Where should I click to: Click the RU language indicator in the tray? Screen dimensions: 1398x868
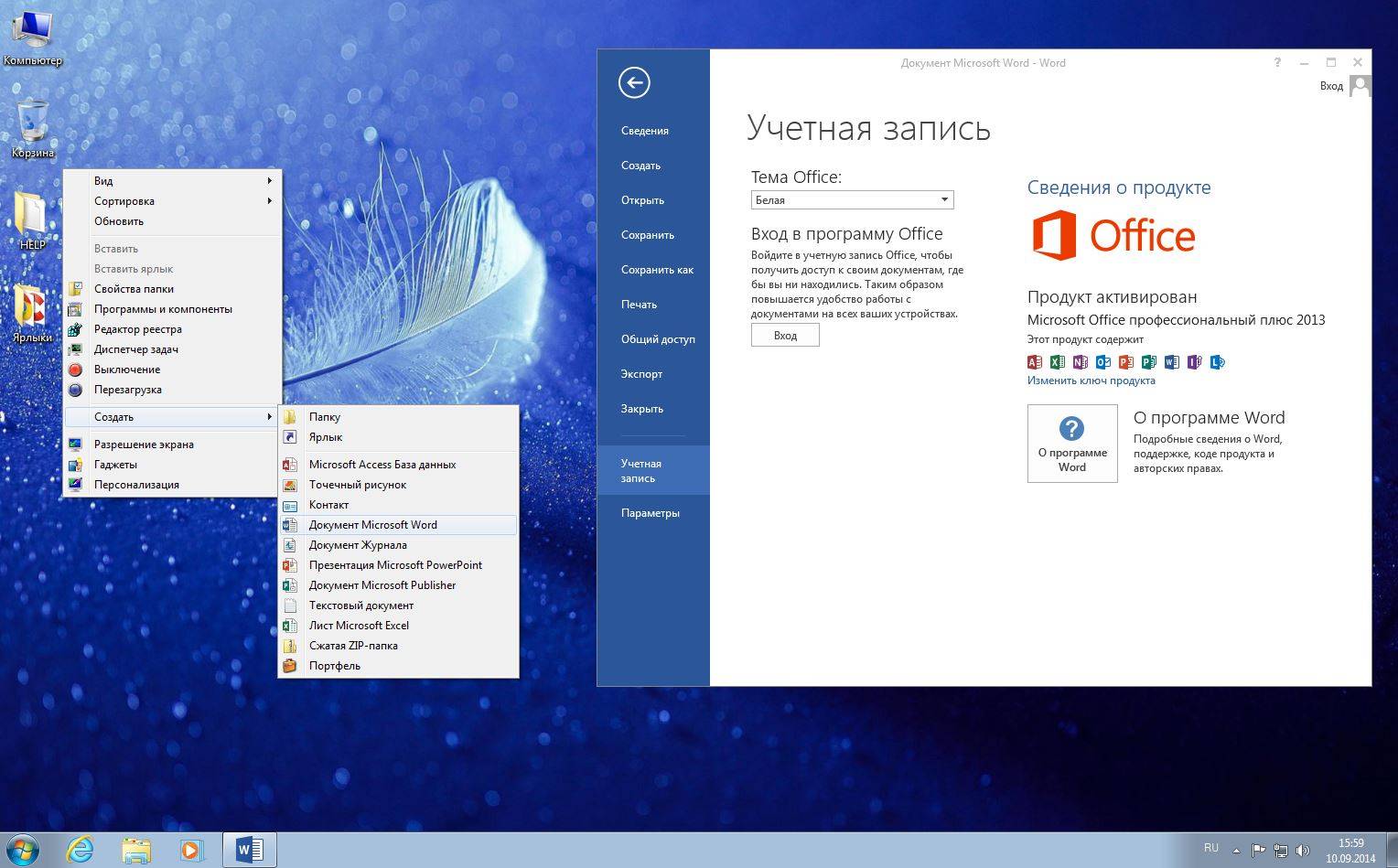click(x=1210, y=849)
